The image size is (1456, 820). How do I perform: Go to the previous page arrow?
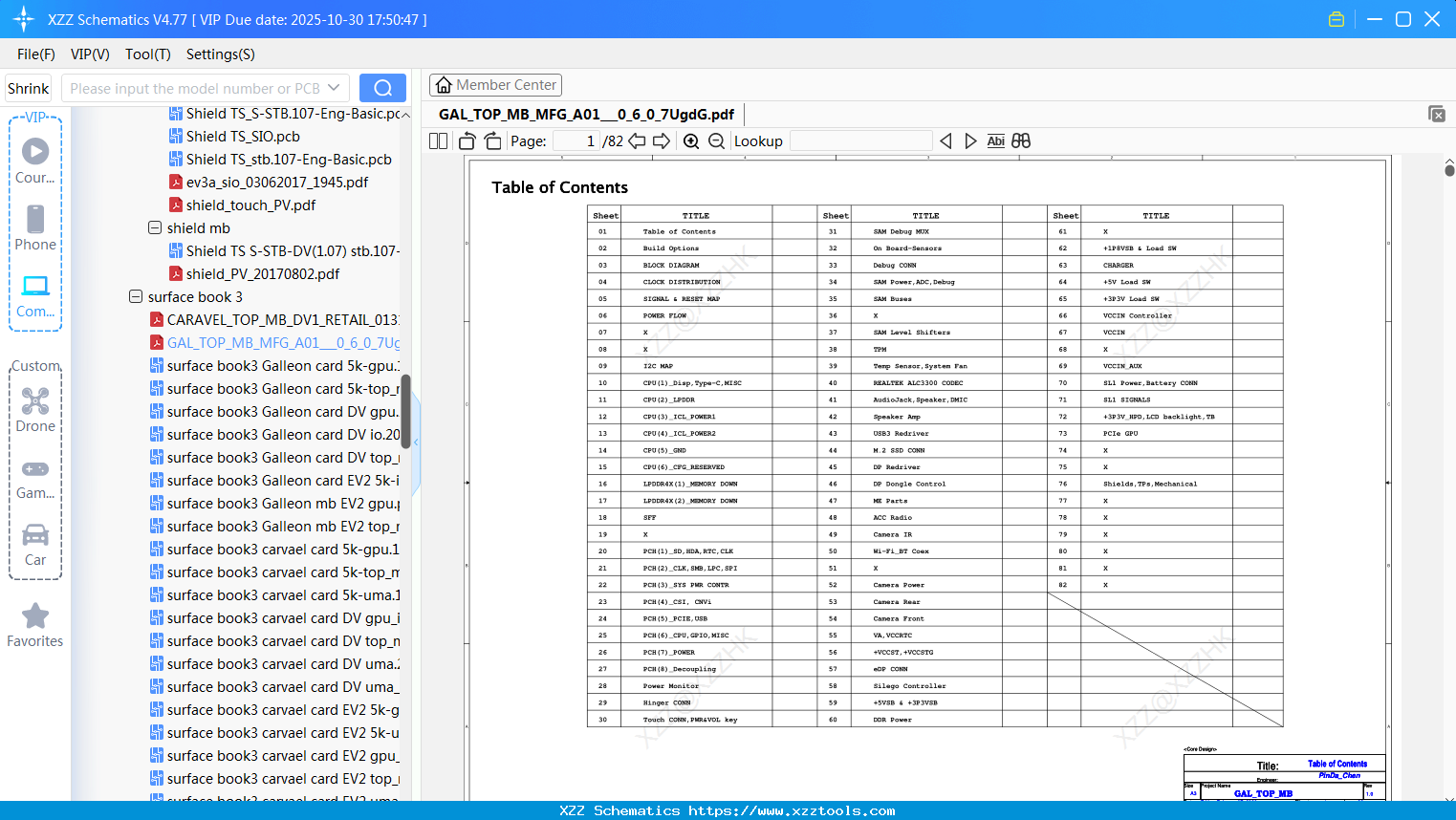click(x=637, y=141)
